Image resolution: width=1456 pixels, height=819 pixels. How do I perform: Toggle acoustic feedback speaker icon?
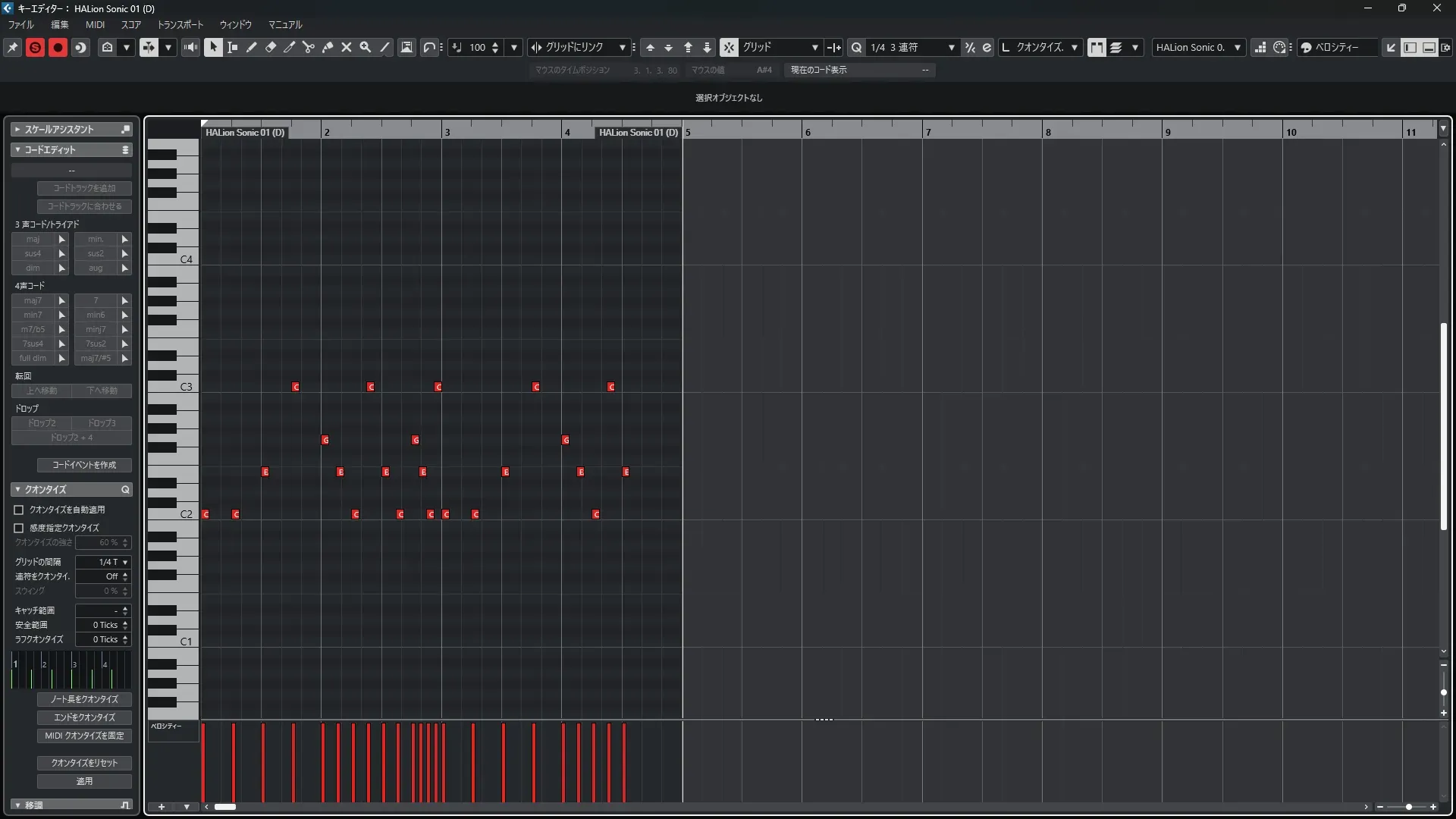tap(190, 47)
